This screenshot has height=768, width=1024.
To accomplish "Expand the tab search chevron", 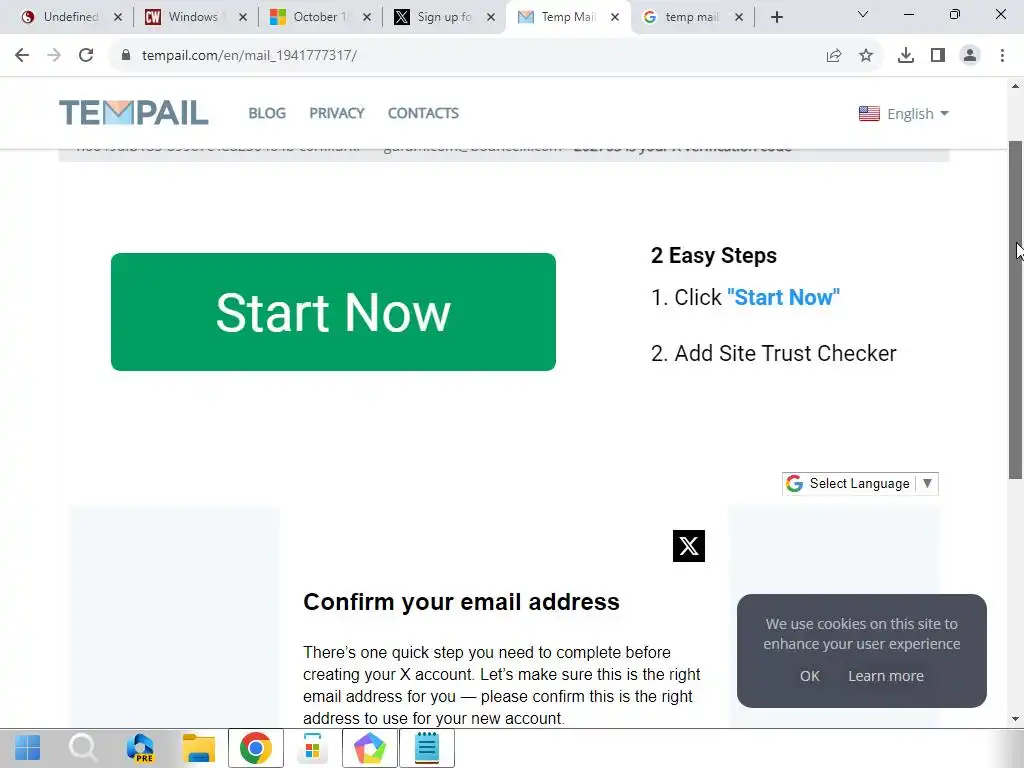I will click(863, 14).
